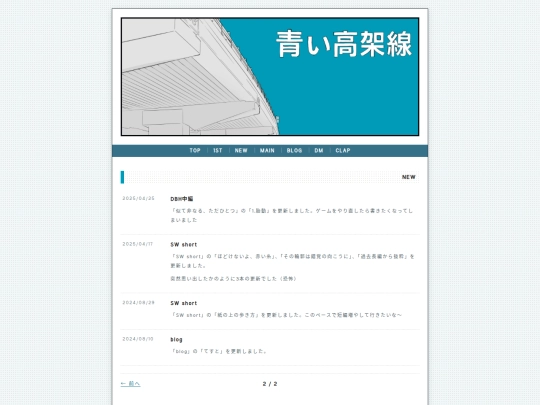Click the DBH中編 entry description paragraph
Viewport: 540px width, 405px height.
click(x=292, y=215)
